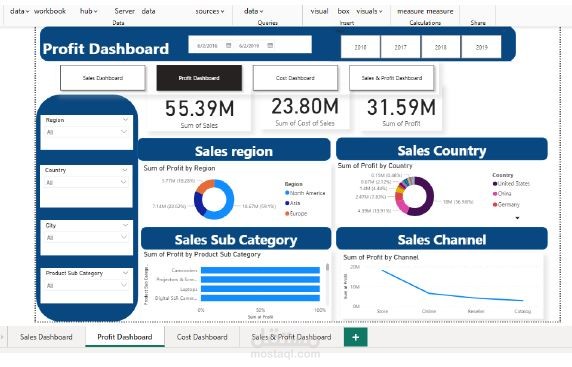Viewport: 572px width, 367px height.
Task: Click the 23.80M Sum of Cost card
Action: pyautogui.click(x=305, y=112)
